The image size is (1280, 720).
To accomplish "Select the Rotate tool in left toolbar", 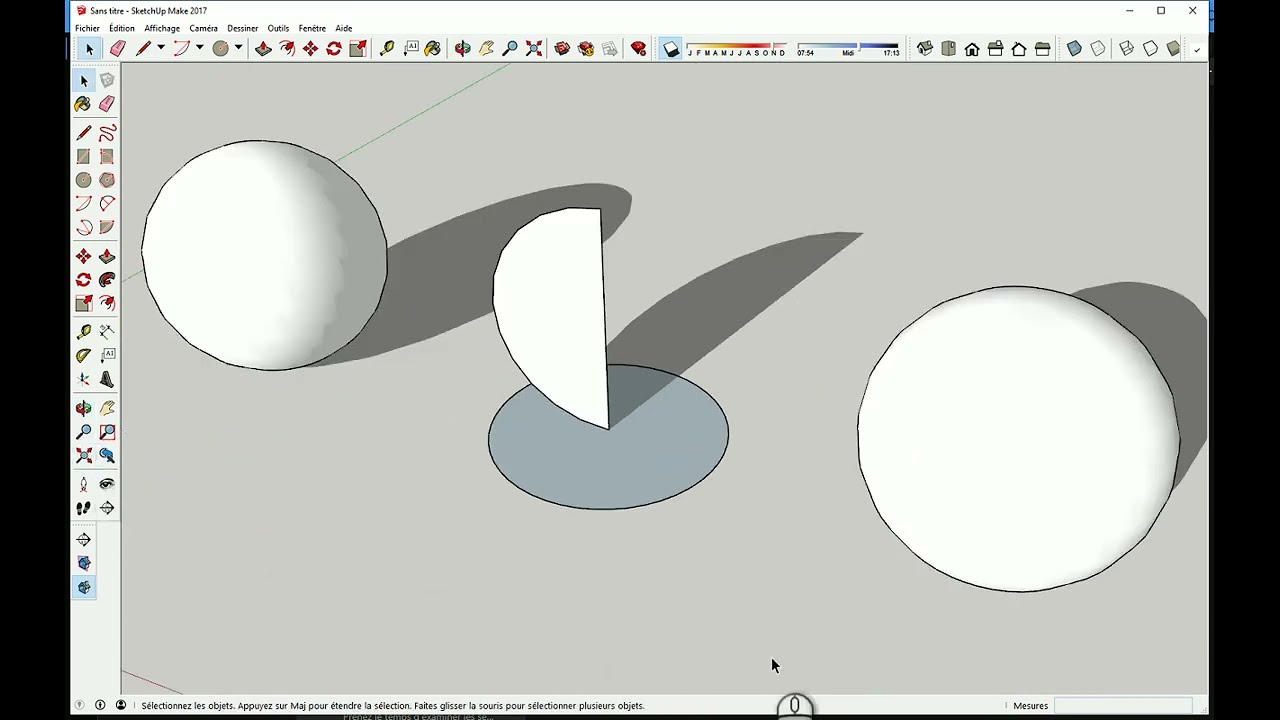I will click(x=83, y=280).
